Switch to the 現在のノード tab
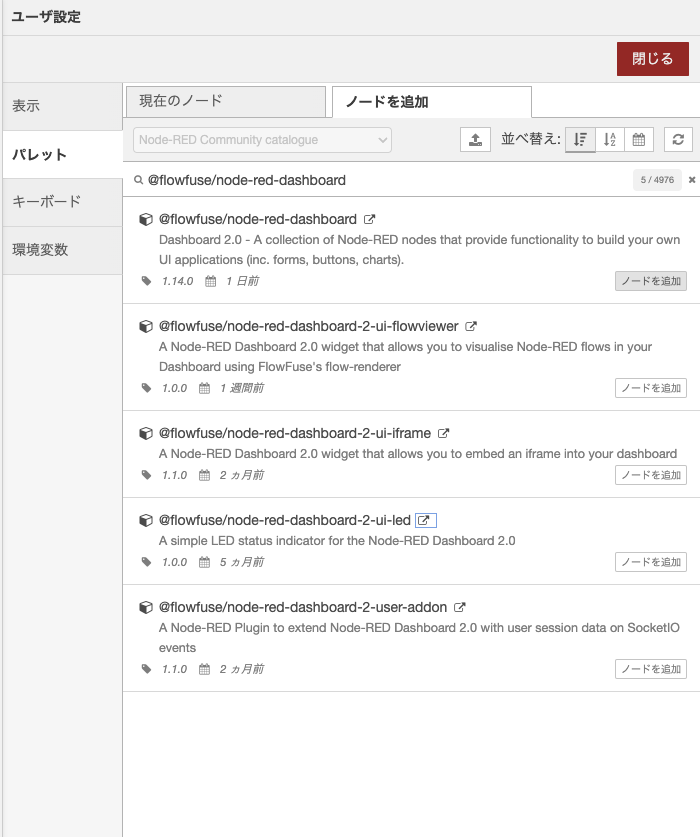The image size is (700, 837). pyautogui.click(x=226, y=101)
